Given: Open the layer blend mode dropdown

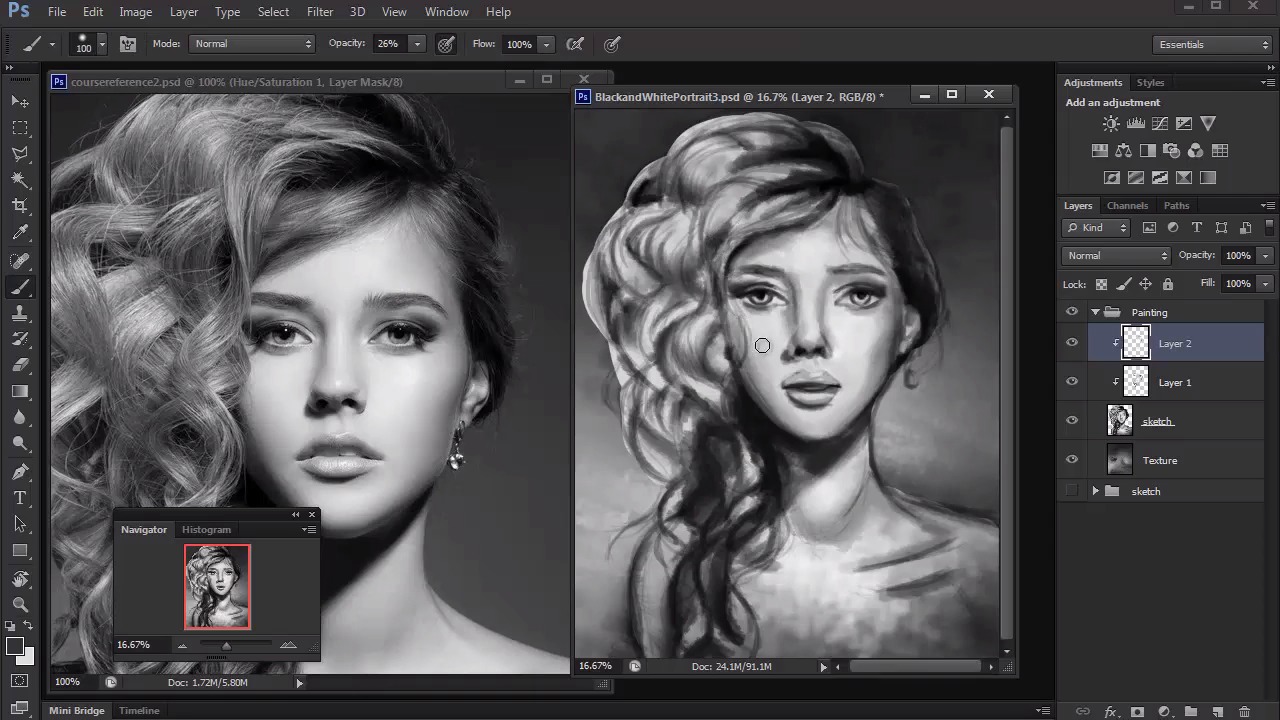Looking at the screenshot, I should coord(1116,256).
